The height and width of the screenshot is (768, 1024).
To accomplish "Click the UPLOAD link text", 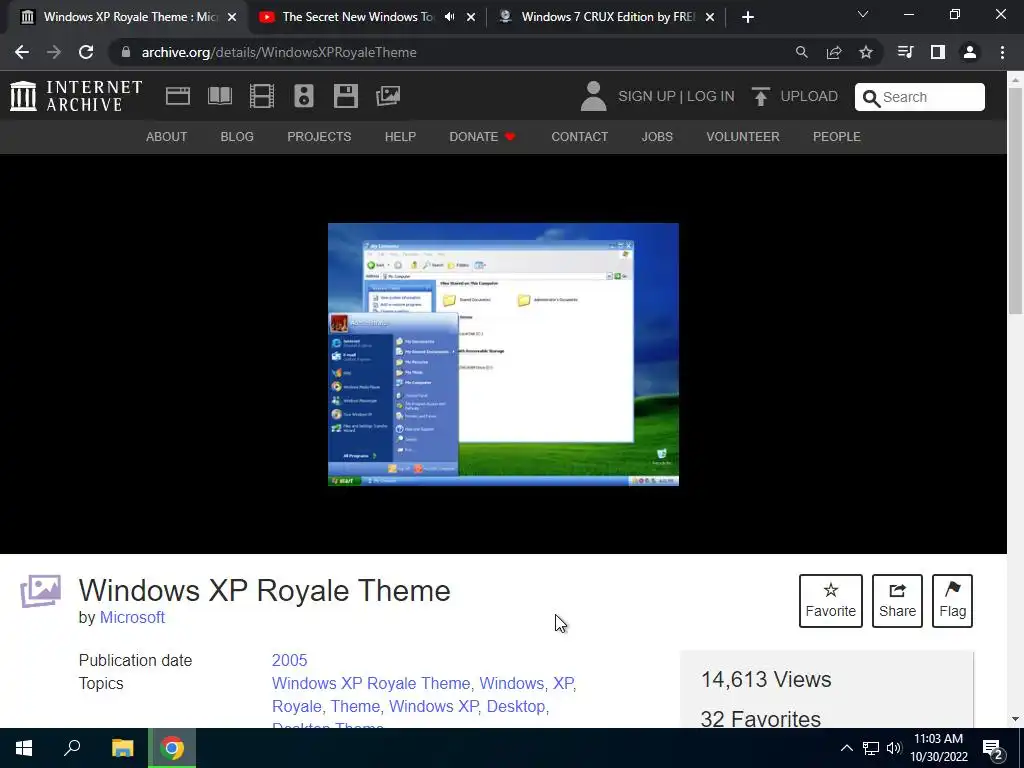I will (809, 96).
